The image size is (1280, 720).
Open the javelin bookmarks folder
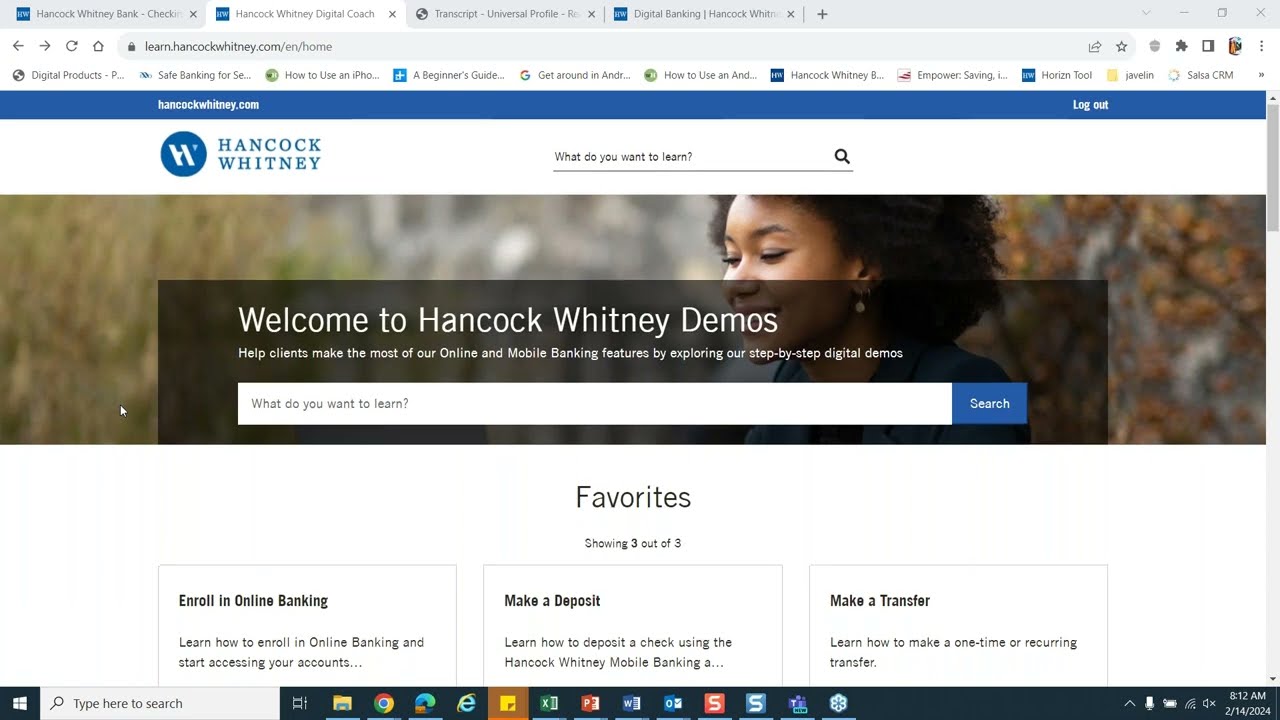(1130, 75)
